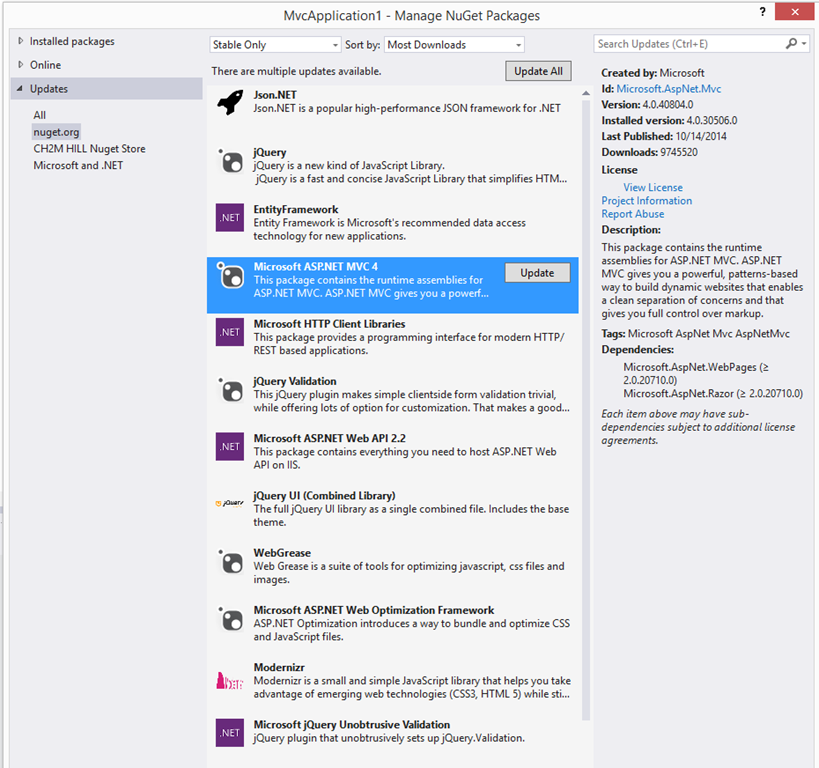Click the jQuery UI Combined Library icon
Screen dimensions: 819x768
coord(230,504)
